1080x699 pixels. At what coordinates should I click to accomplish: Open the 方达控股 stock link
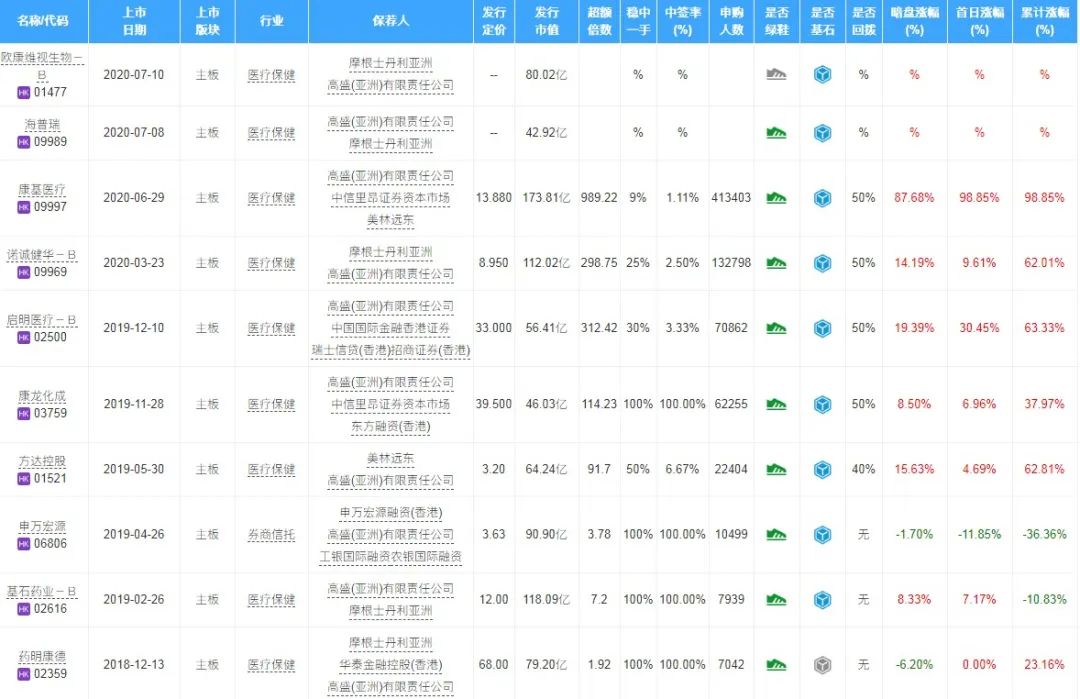[x=42, y=461]
